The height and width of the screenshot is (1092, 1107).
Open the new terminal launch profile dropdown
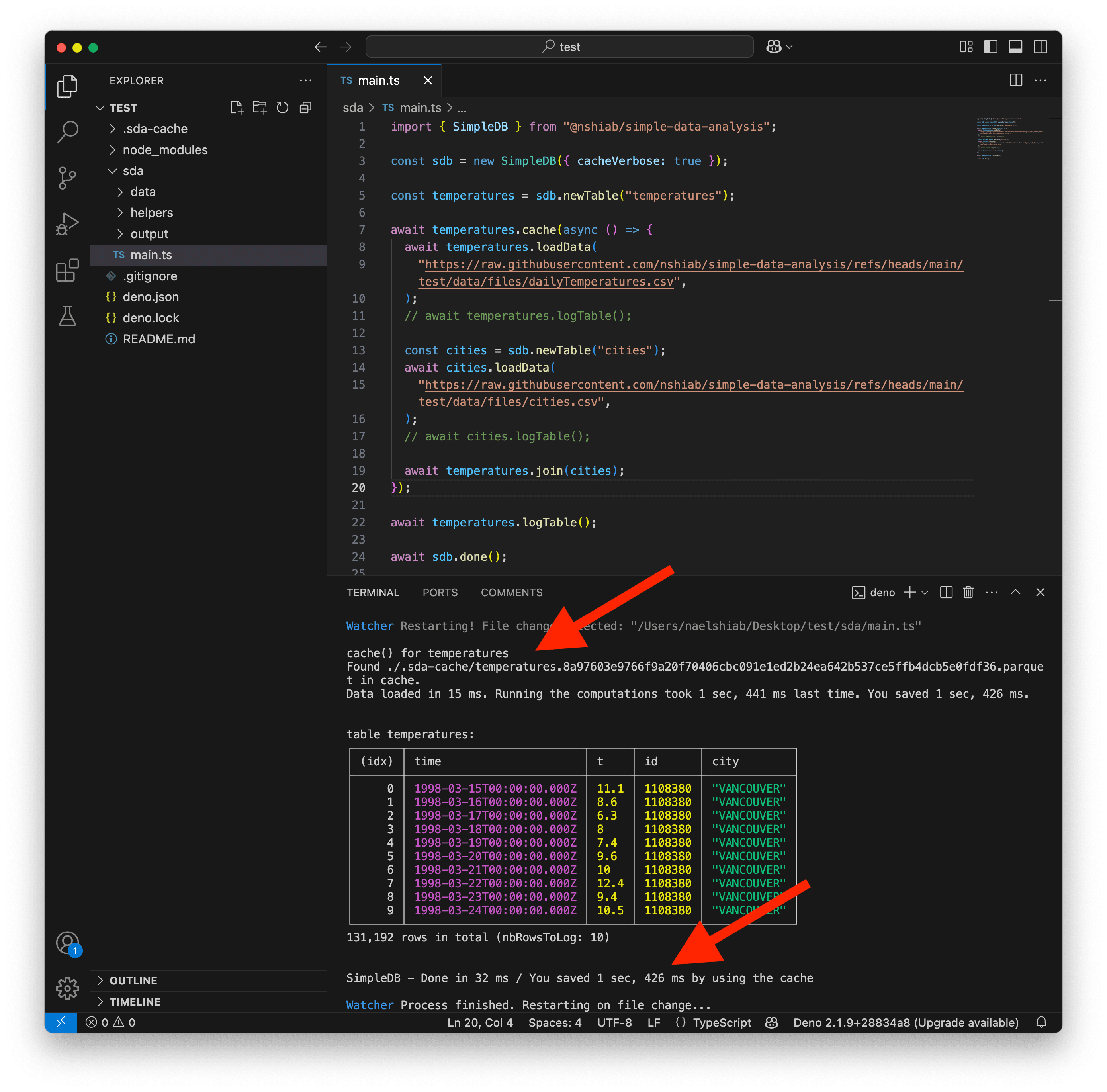click(925, 593)
